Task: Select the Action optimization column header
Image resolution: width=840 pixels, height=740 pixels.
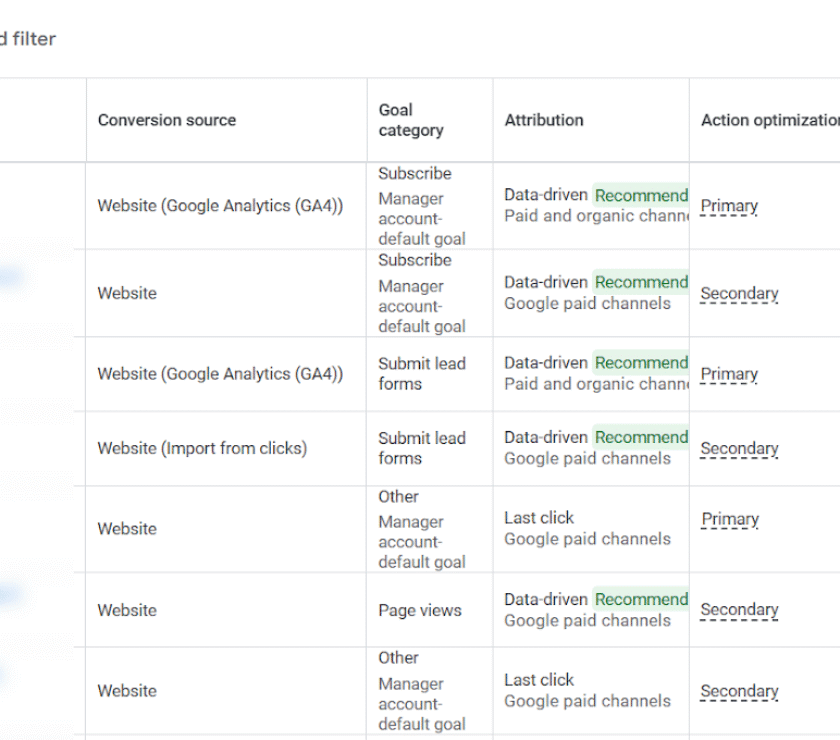Action: click(769, 120)
